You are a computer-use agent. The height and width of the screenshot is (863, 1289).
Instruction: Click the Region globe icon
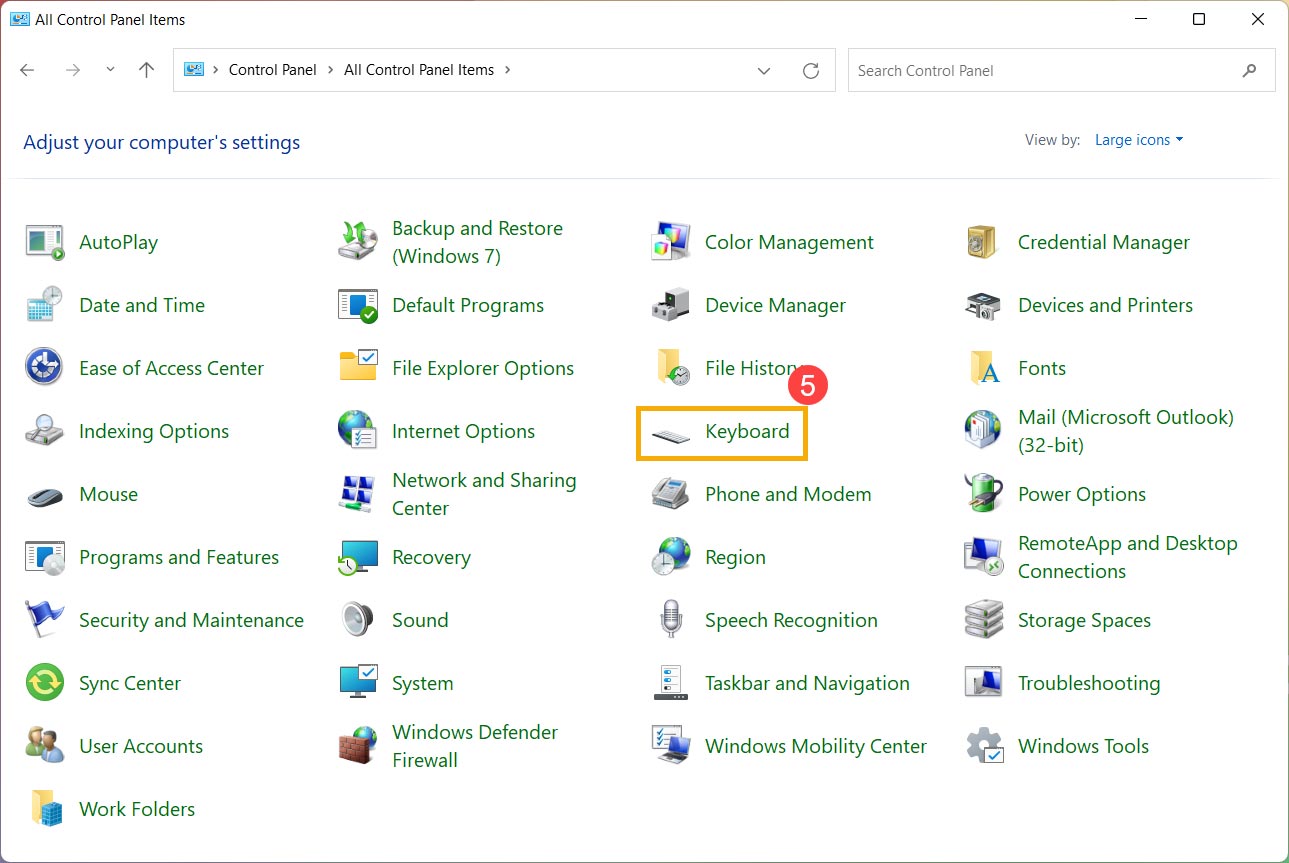(x=671, y=557)
